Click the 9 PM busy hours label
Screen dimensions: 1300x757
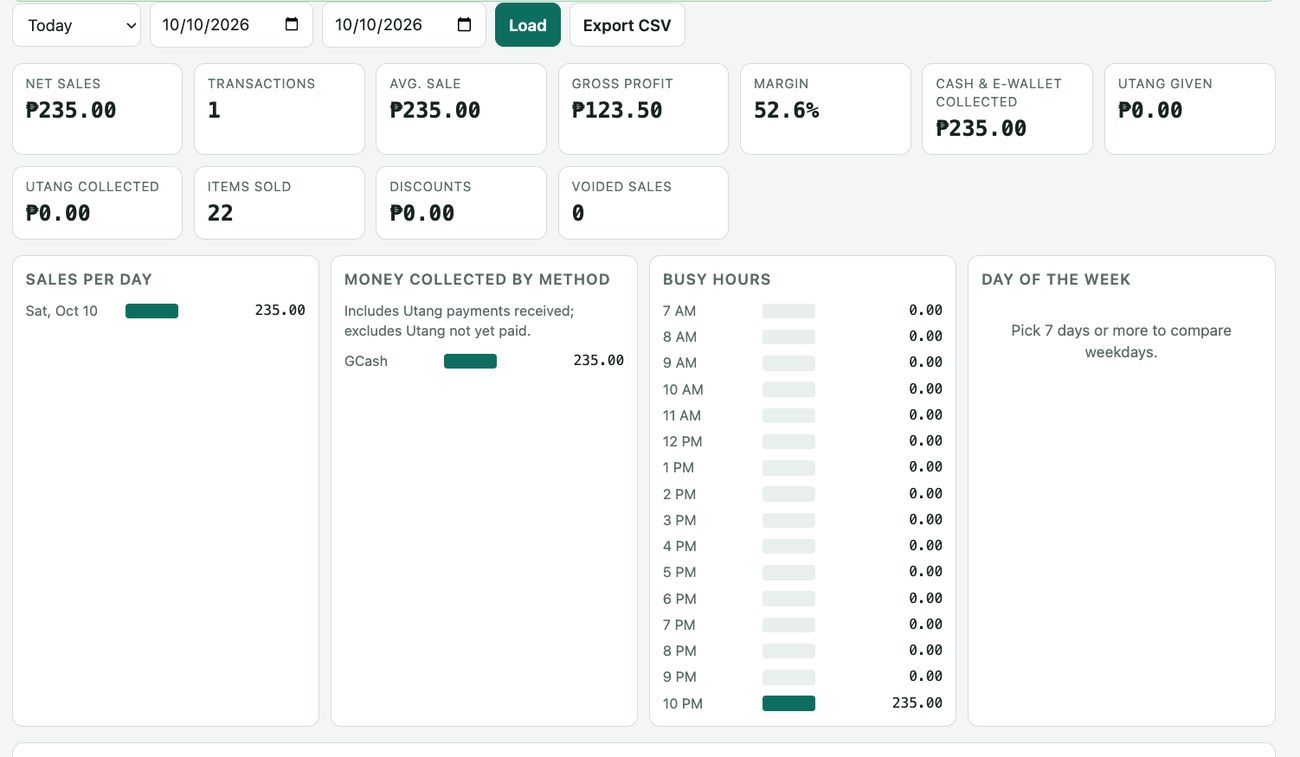[x=680, y=677]
